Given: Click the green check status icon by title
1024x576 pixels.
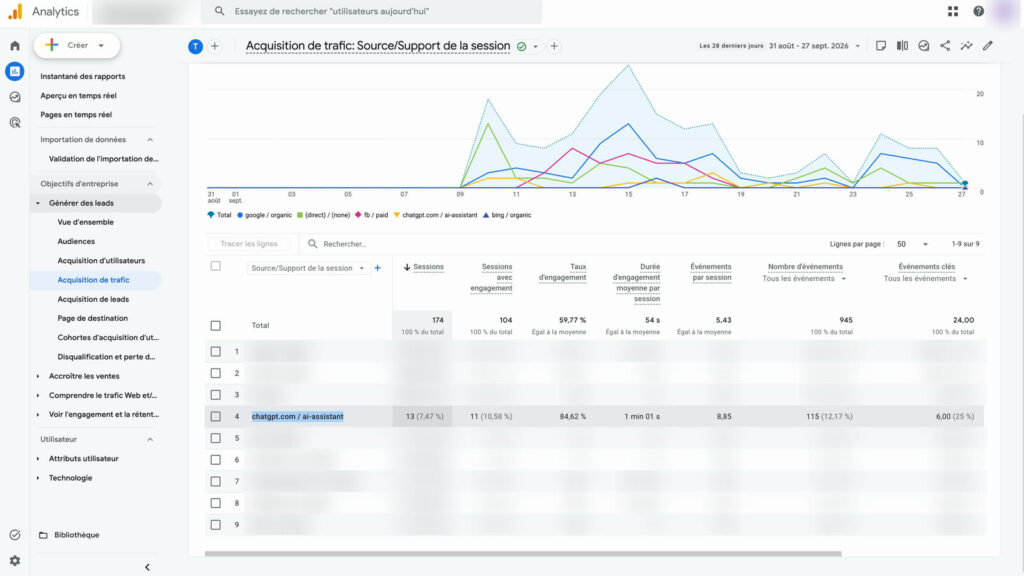Looking at the screenshot, I should (522, 46).
